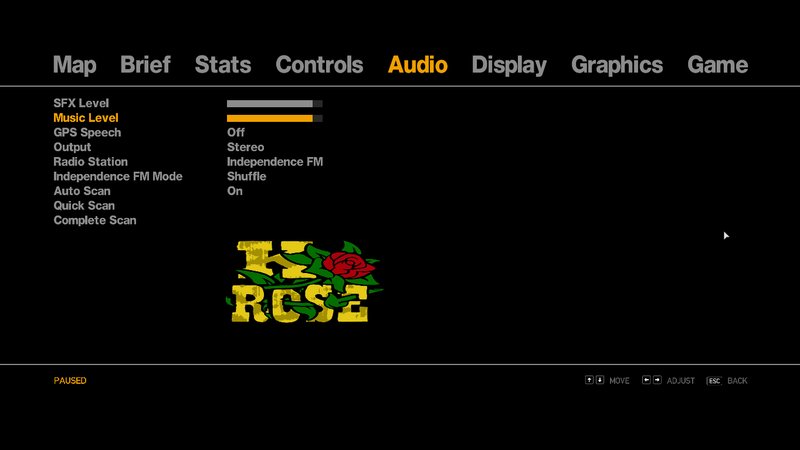Open the Map tab
This screenshot has height=450, width=800.
click(x=74, y=65)
